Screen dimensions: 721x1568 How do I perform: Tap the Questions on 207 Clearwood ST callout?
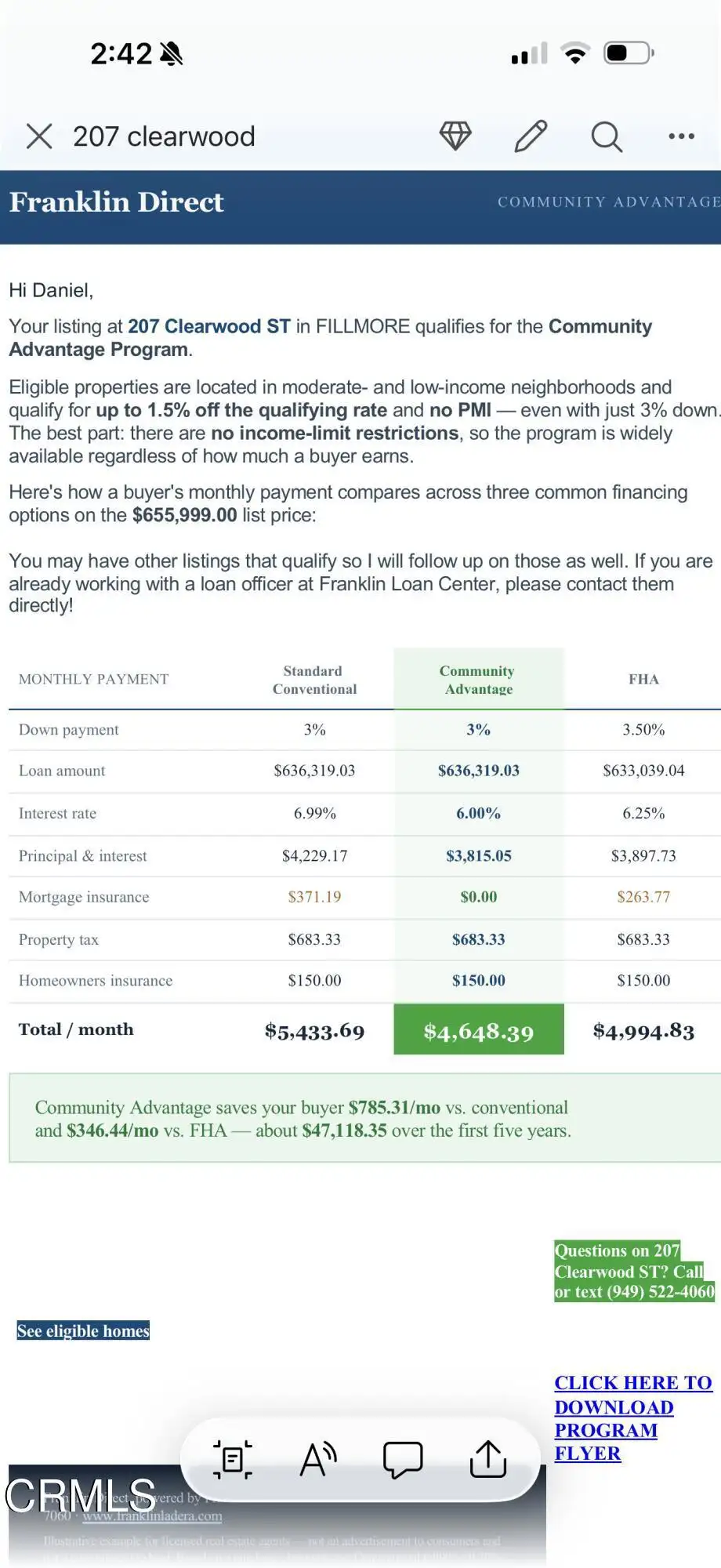pos(634,1271)
